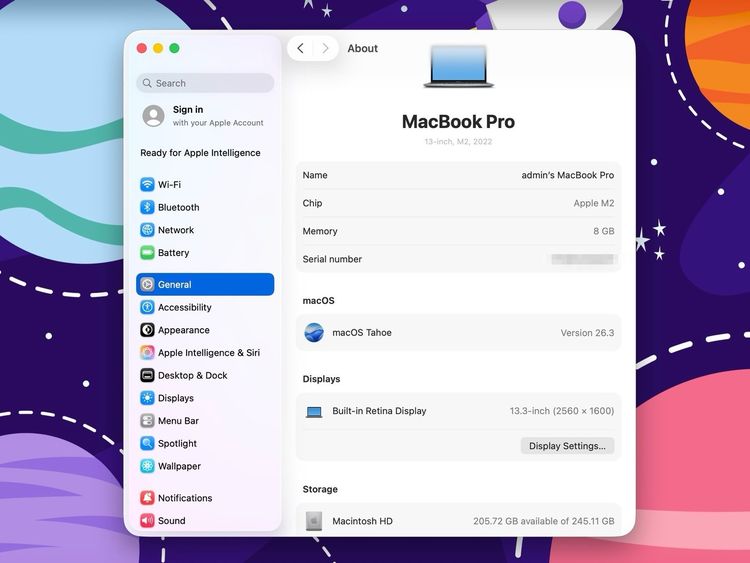Open Apple Intelligence & Siri settings
Image resolution: width=750 pixels, height=563 pixels.
click(x=205, y=353)
